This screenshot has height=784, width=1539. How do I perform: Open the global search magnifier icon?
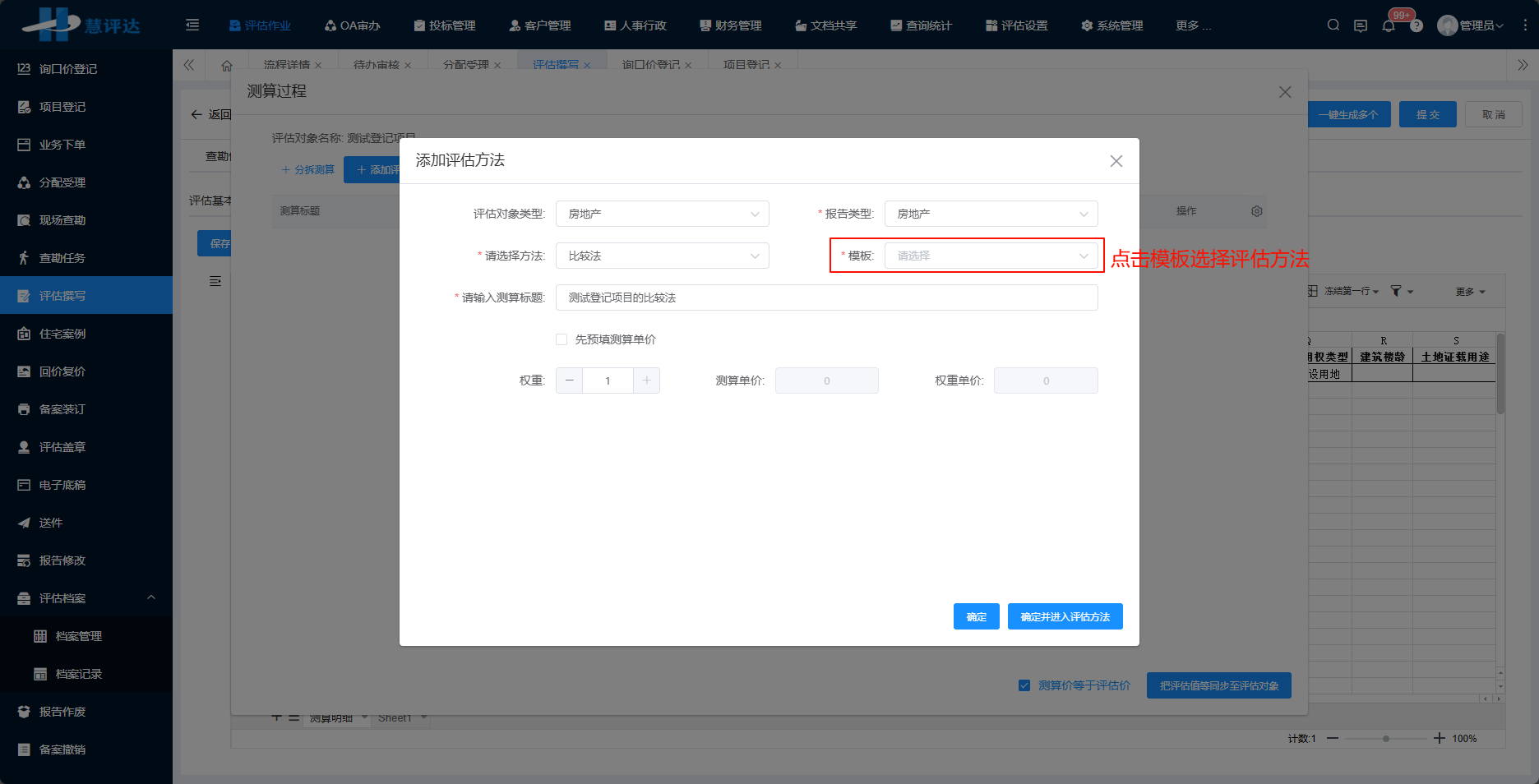1333,25
